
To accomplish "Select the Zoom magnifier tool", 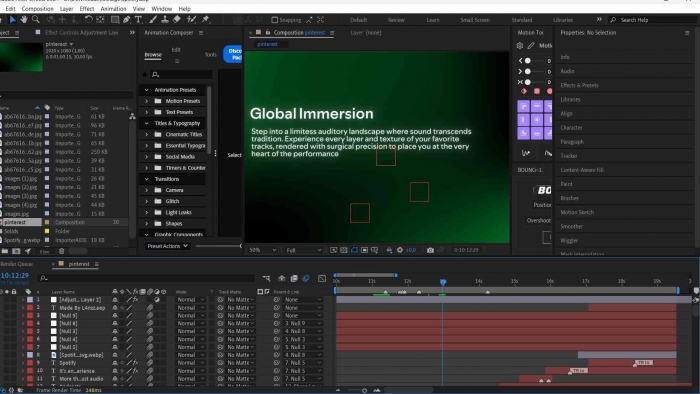I will tap(35, 20).
